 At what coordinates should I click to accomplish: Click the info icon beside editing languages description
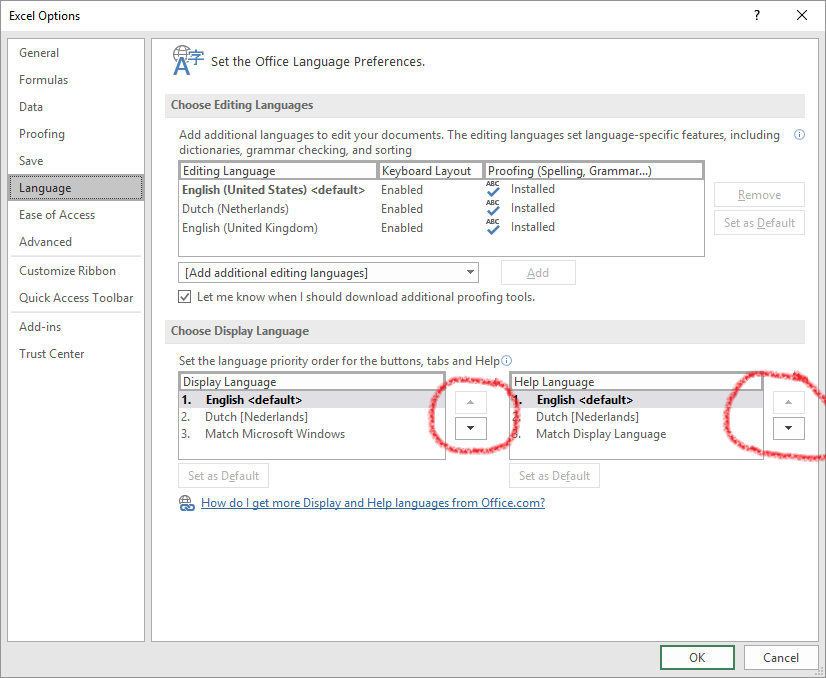click(799, 135)
